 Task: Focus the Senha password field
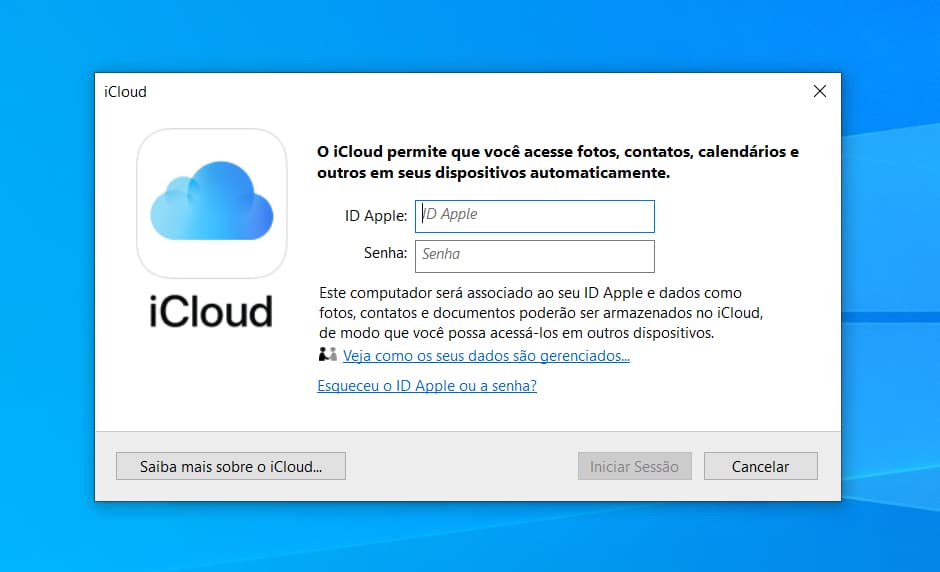[x=534, y=257]
